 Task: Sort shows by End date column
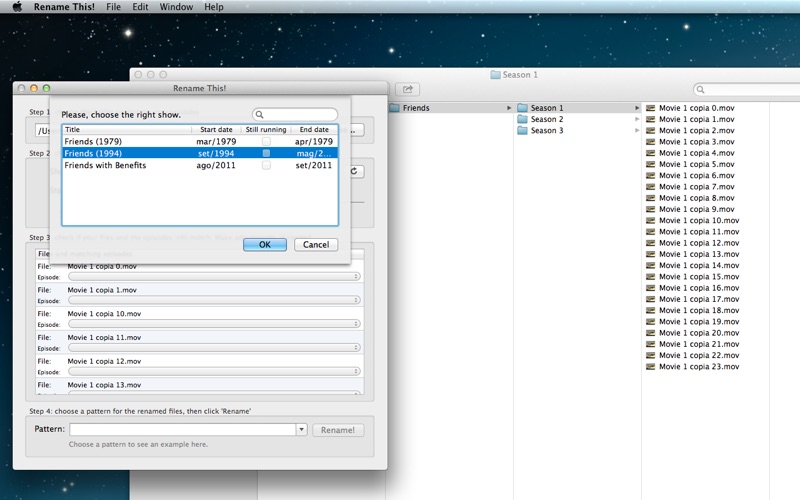click(x=314, y=130)
